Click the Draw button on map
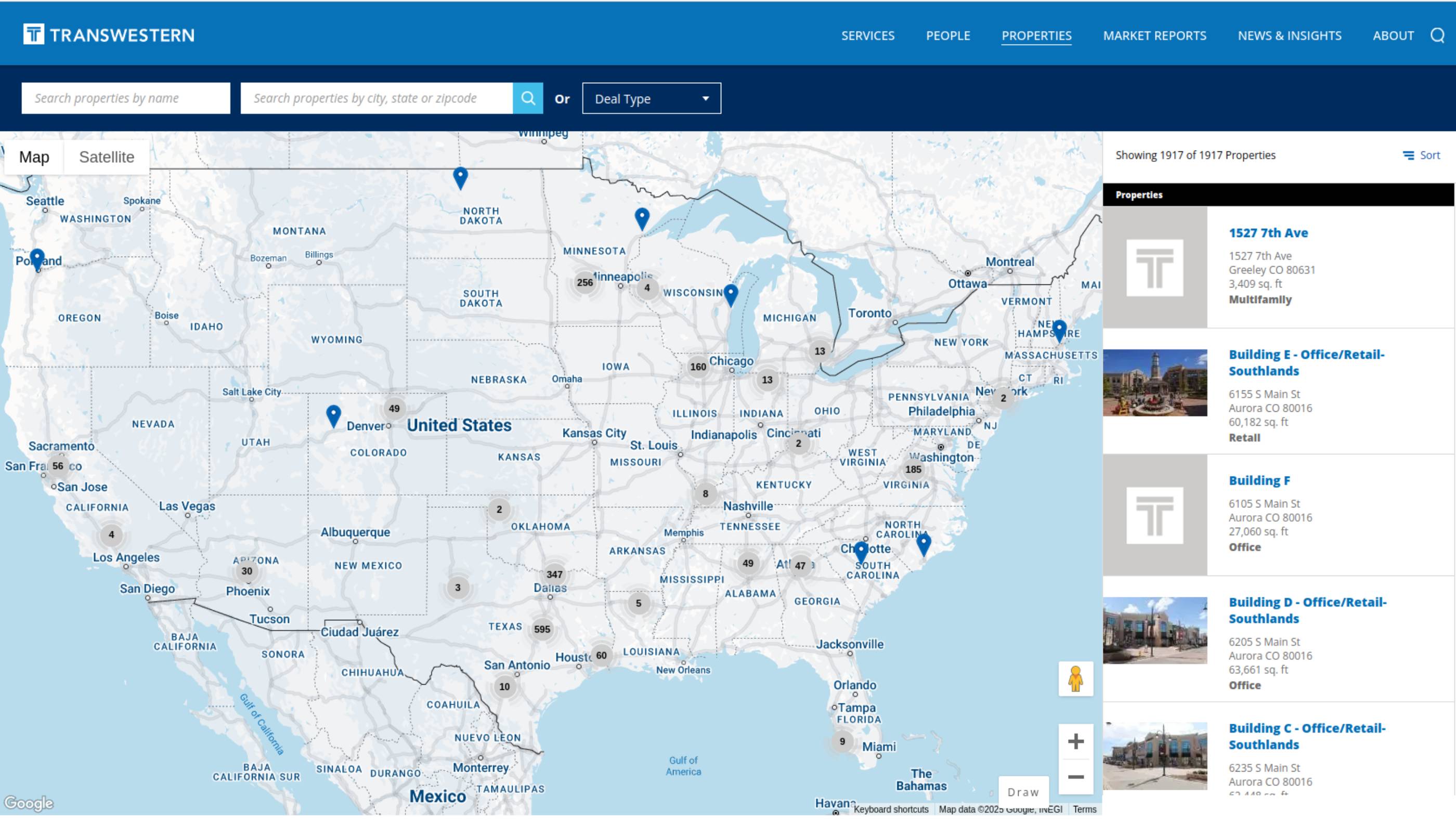This screenshot has height=822, width=1456. pyautogui.click(x=1023, y=792)
